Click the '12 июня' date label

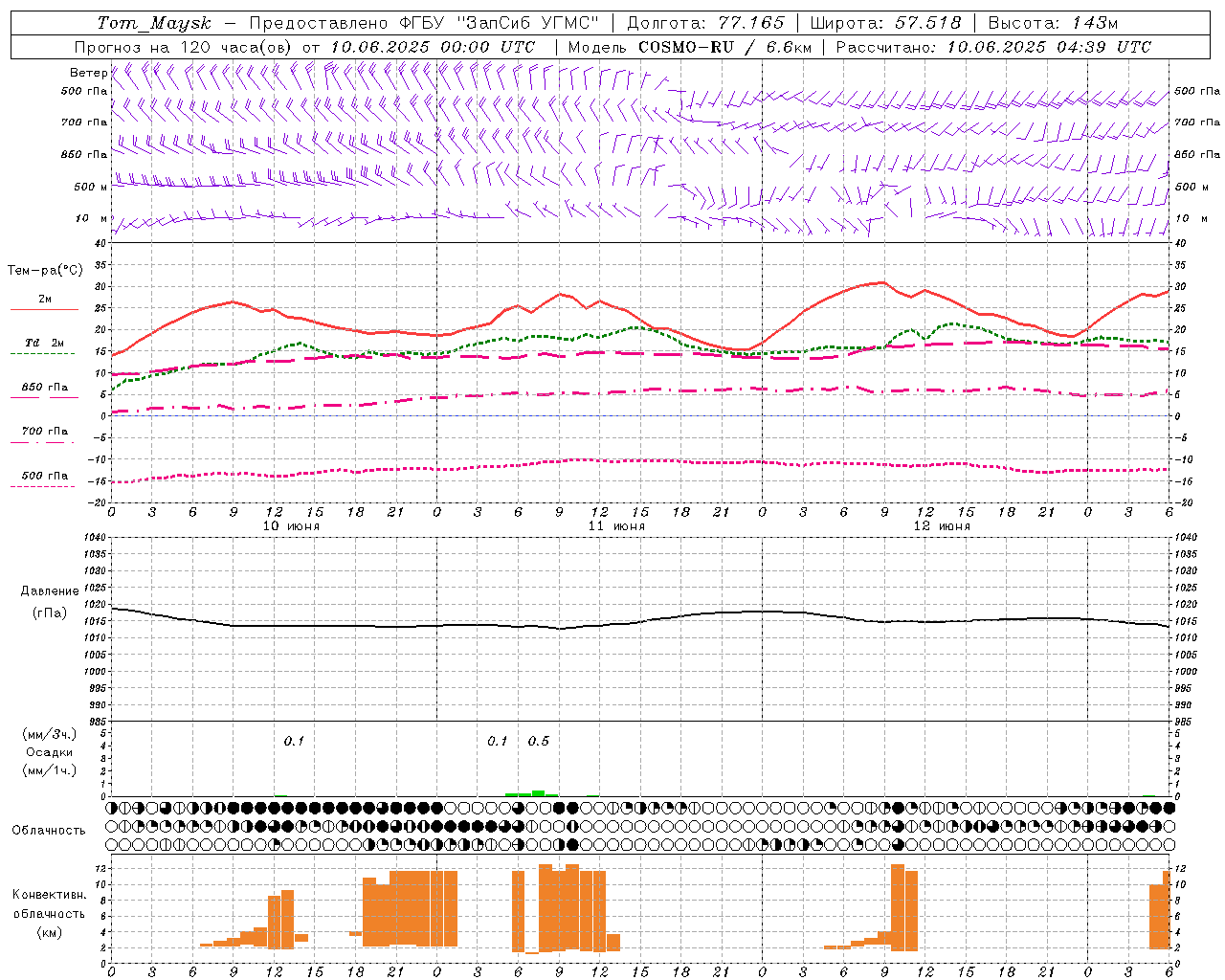(x=942, y=526)
